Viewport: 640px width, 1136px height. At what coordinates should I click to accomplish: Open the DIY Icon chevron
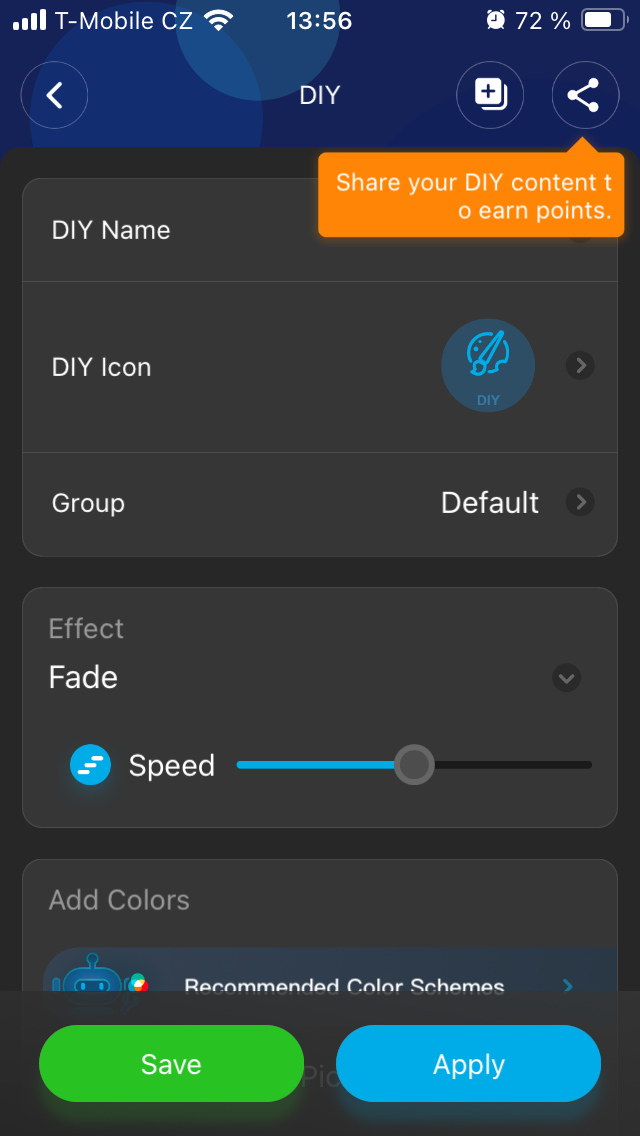tap(580, 366)
